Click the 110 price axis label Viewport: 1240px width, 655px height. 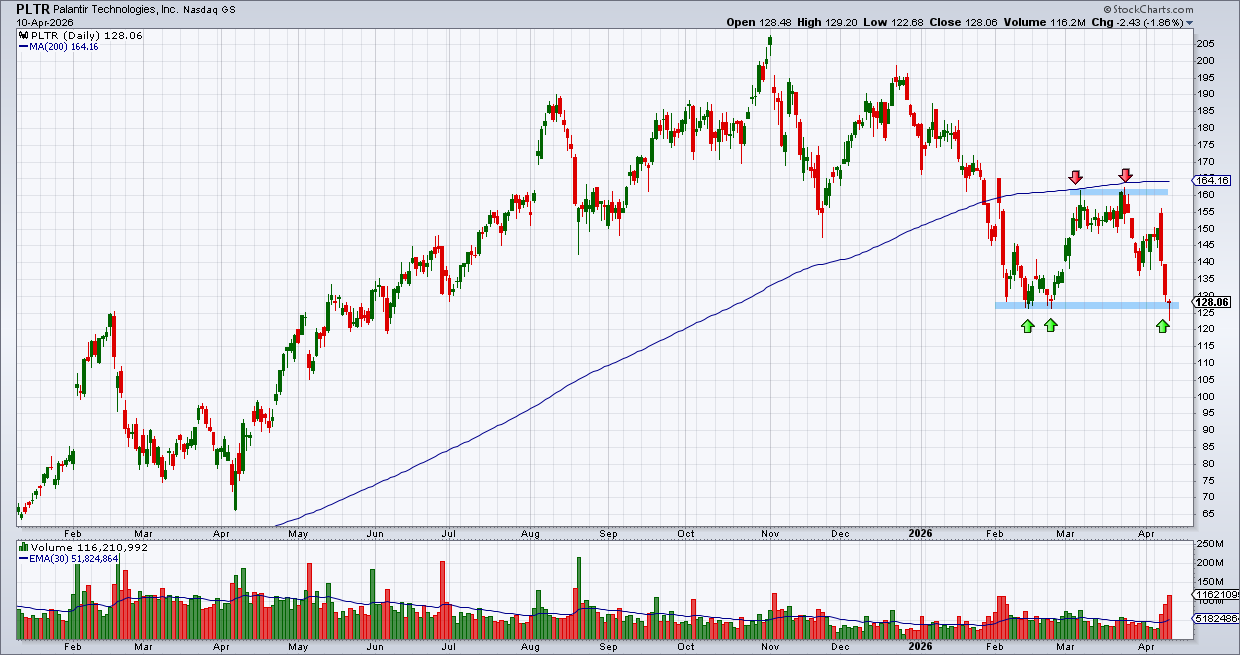[x=1204, y=363]
